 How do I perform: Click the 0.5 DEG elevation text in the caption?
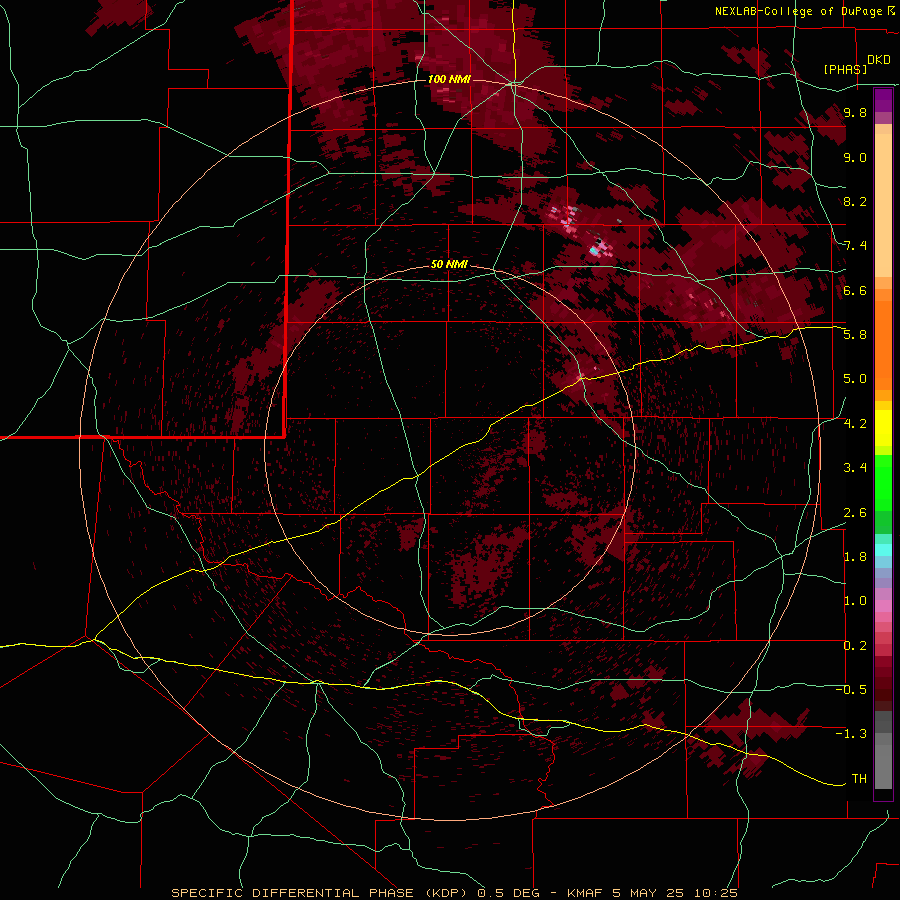507,893
